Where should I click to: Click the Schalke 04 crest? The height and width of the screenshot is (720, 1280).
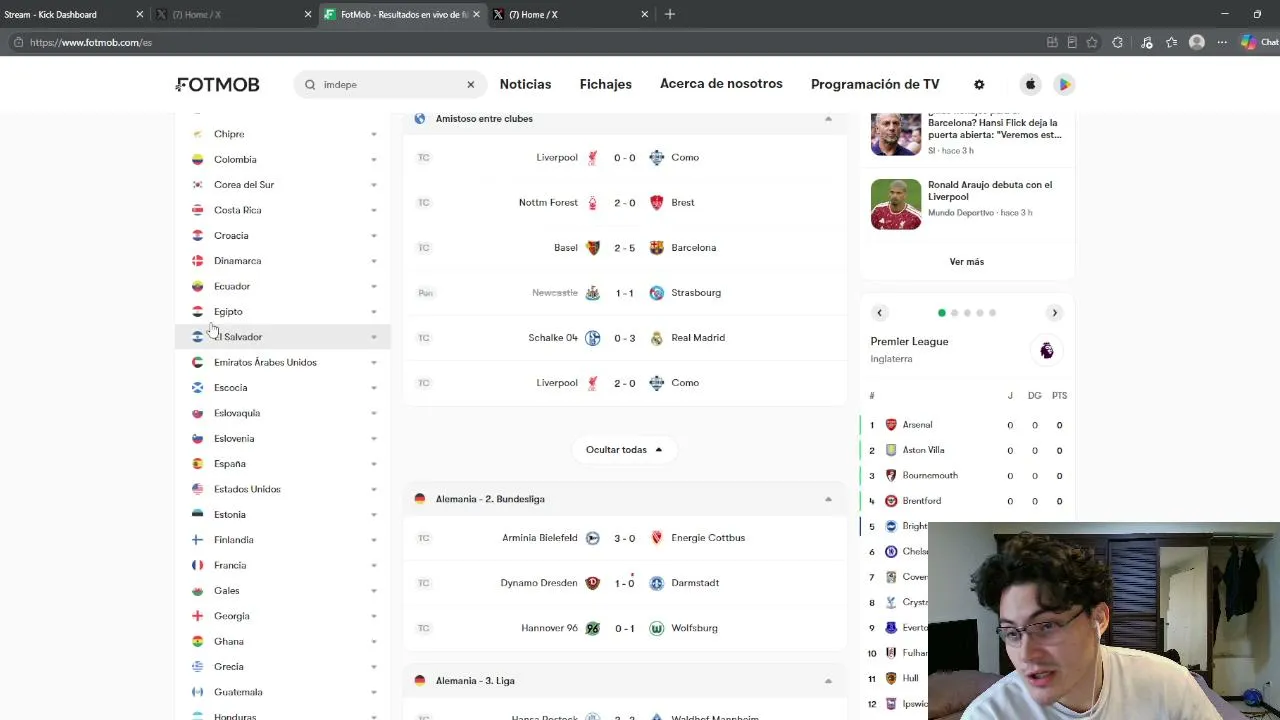point(593,338)
